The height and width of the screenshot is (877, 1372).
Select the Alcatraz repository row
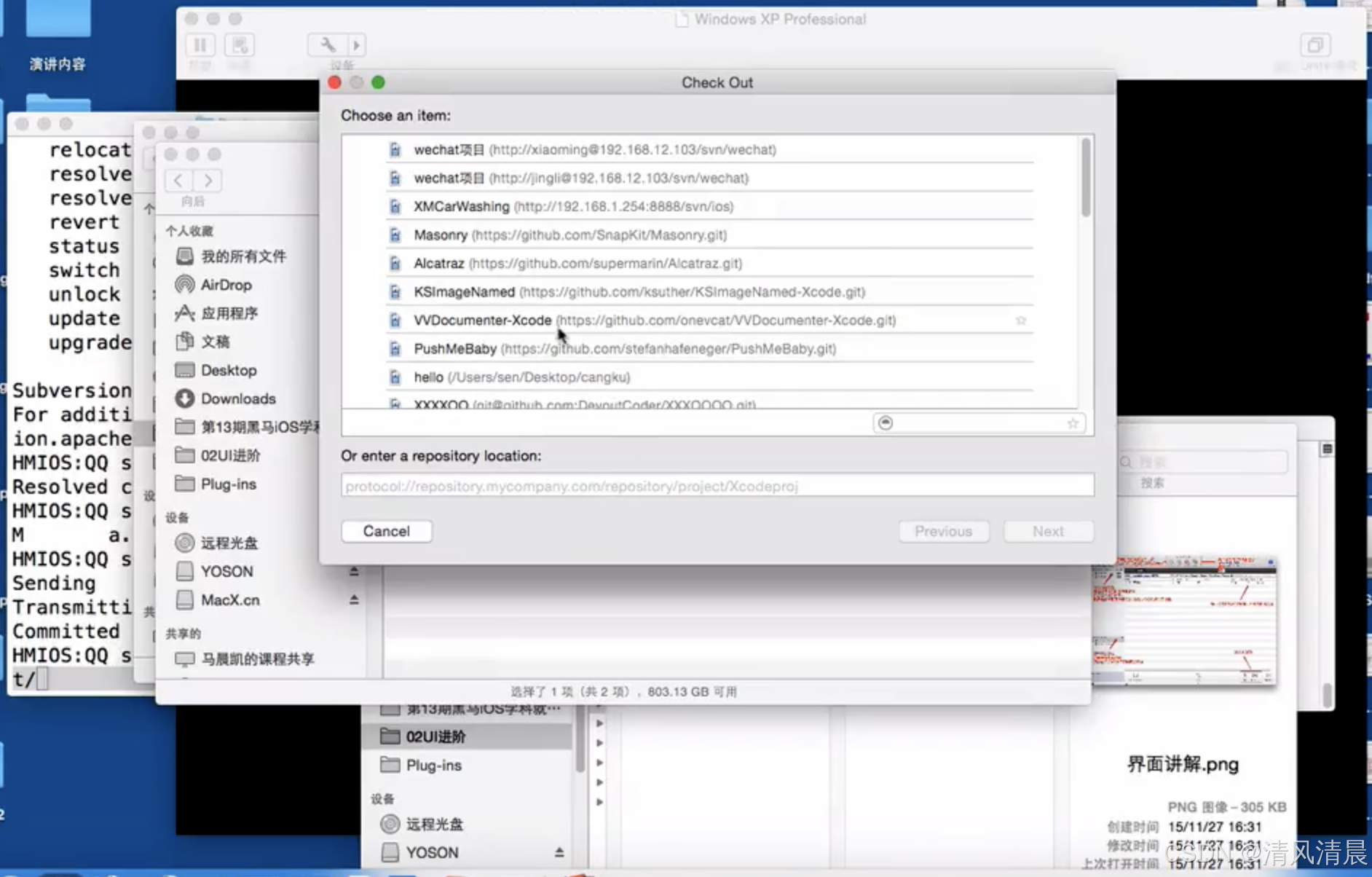[x=709, y=263]
